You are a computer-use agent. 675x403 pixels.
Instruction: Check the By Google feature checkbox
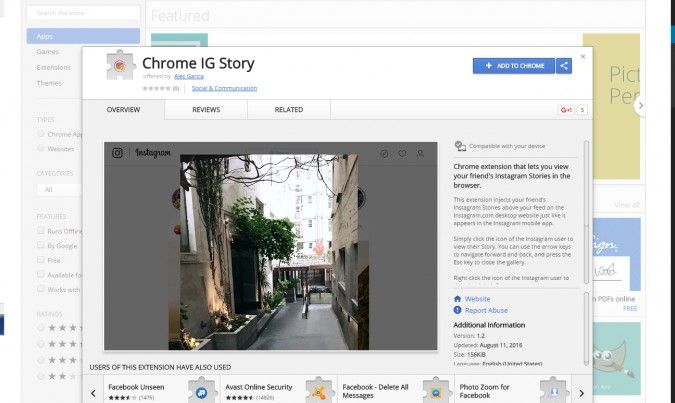tap(40, 245)
